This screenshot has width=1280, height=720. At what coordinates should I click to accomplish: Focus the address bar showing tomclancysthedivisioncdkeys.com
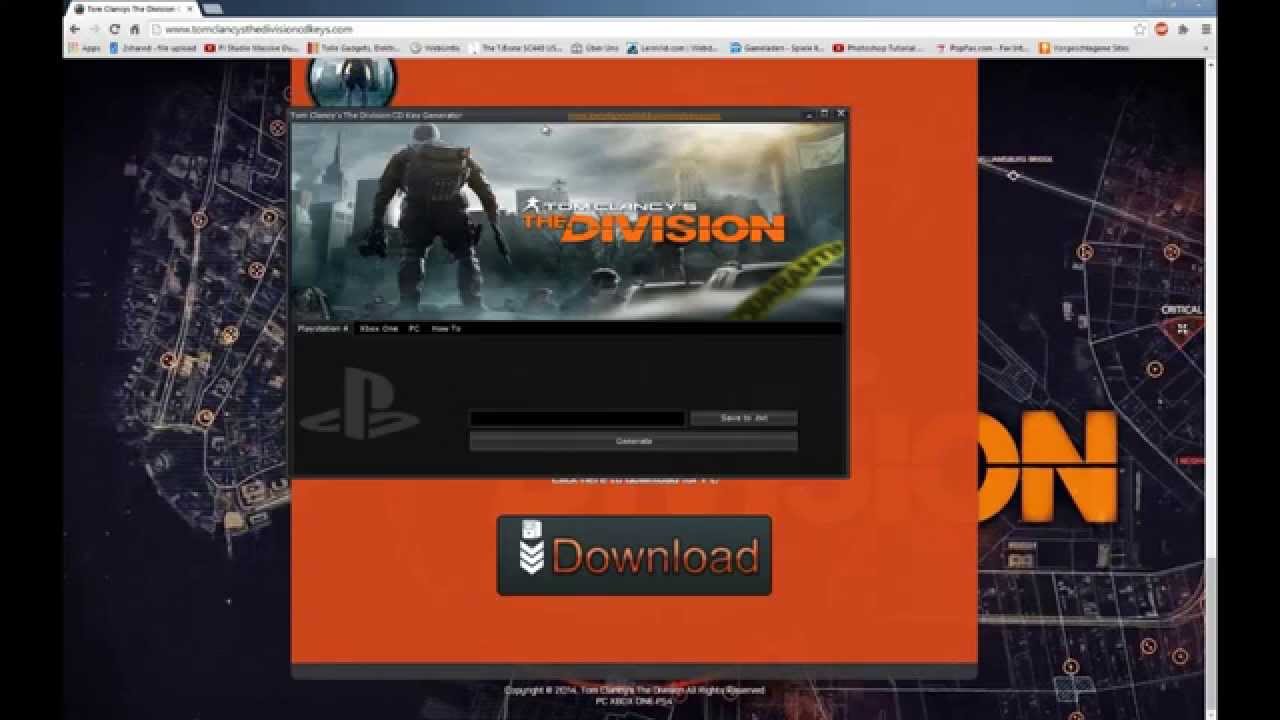point(640,29)
